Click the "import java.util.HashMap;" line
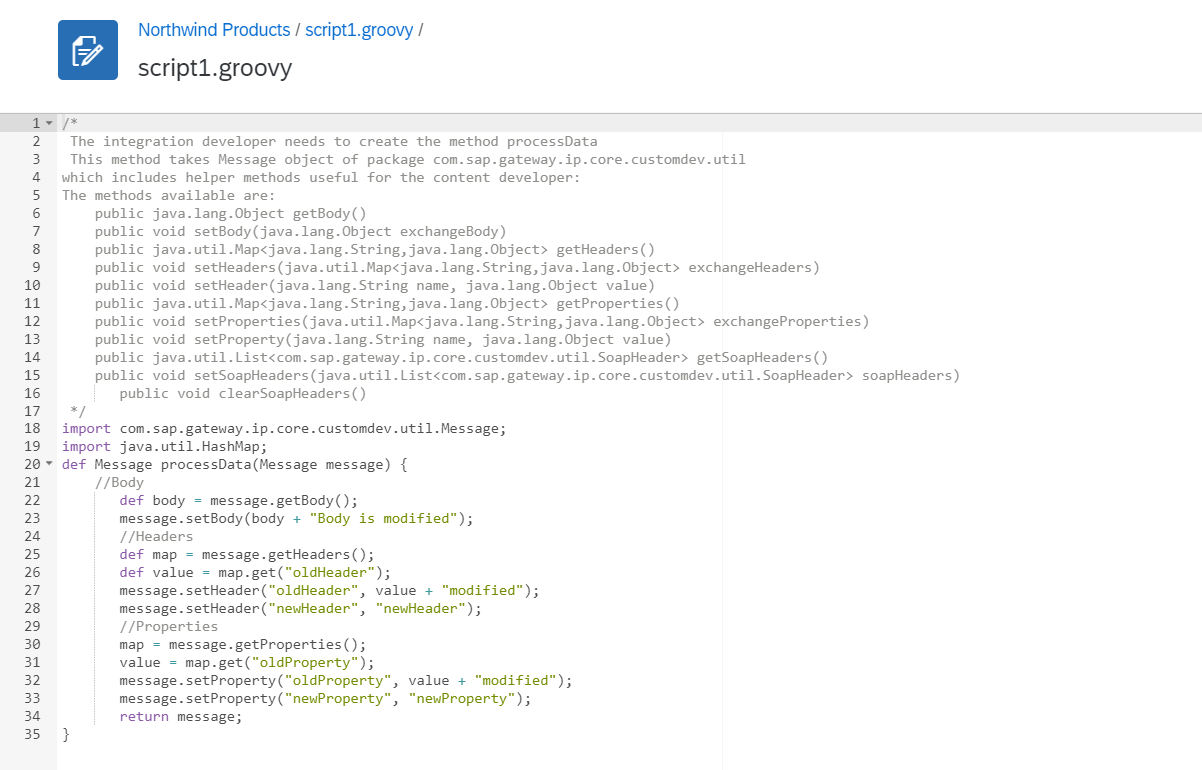The width and height of the screenshot is (1202, 770). point(164,447)
